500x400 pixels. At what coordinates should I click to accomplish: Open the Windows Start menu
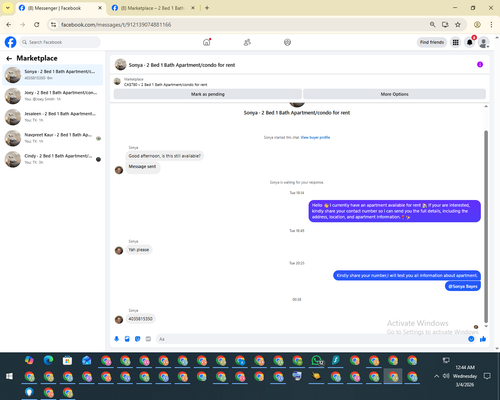click(x=9, y=376)
